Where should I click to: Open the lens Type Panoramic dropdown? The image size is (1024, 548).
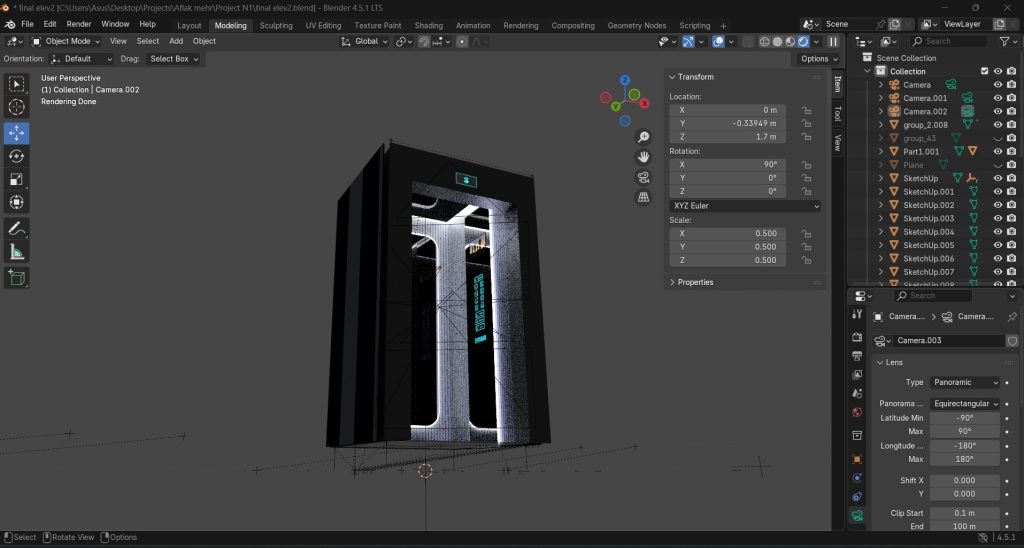[x=965, y=383]
